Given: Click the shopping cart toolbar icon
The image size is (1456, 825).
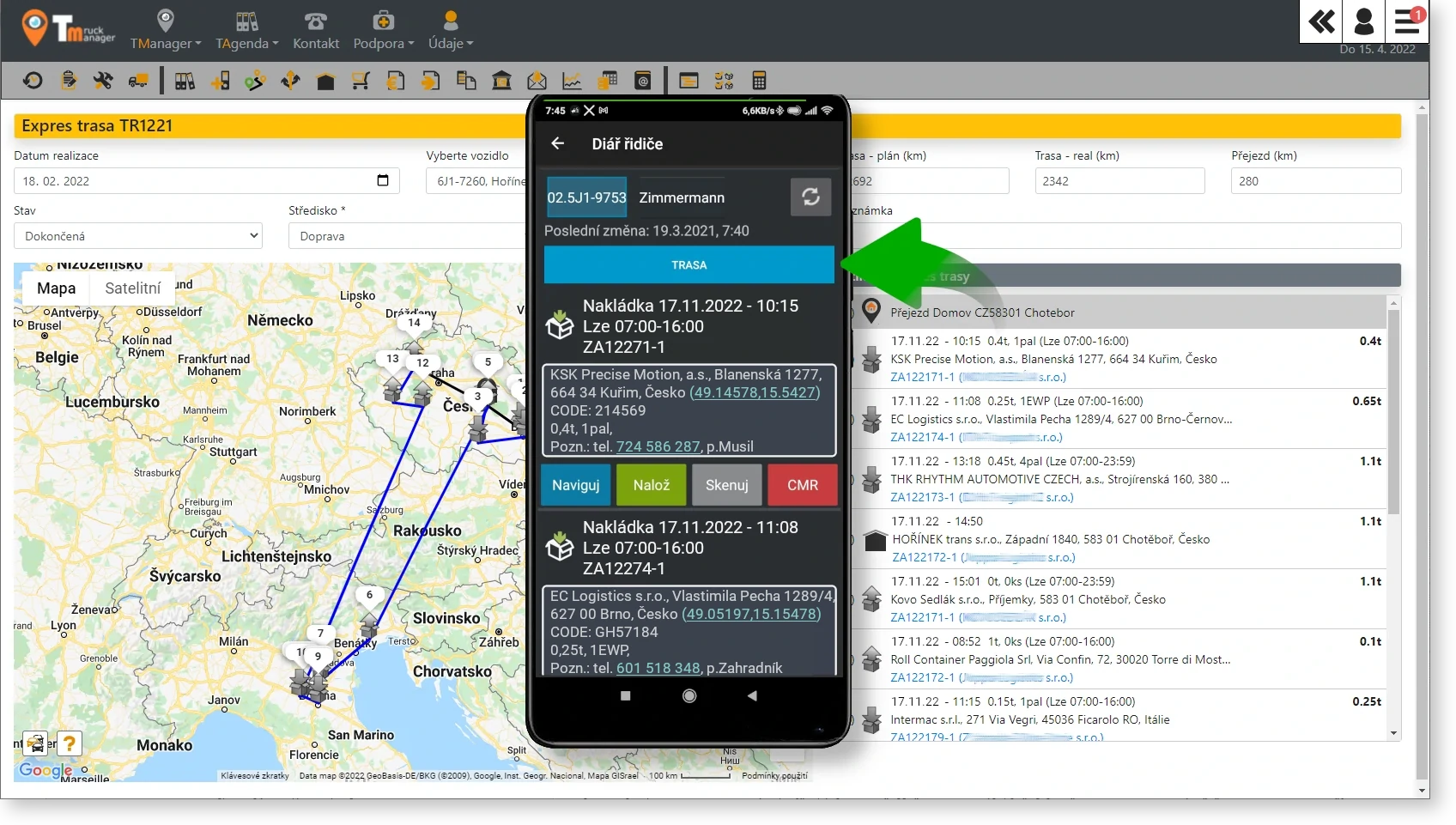Looking at the screenshot, I should pos(361,81).
